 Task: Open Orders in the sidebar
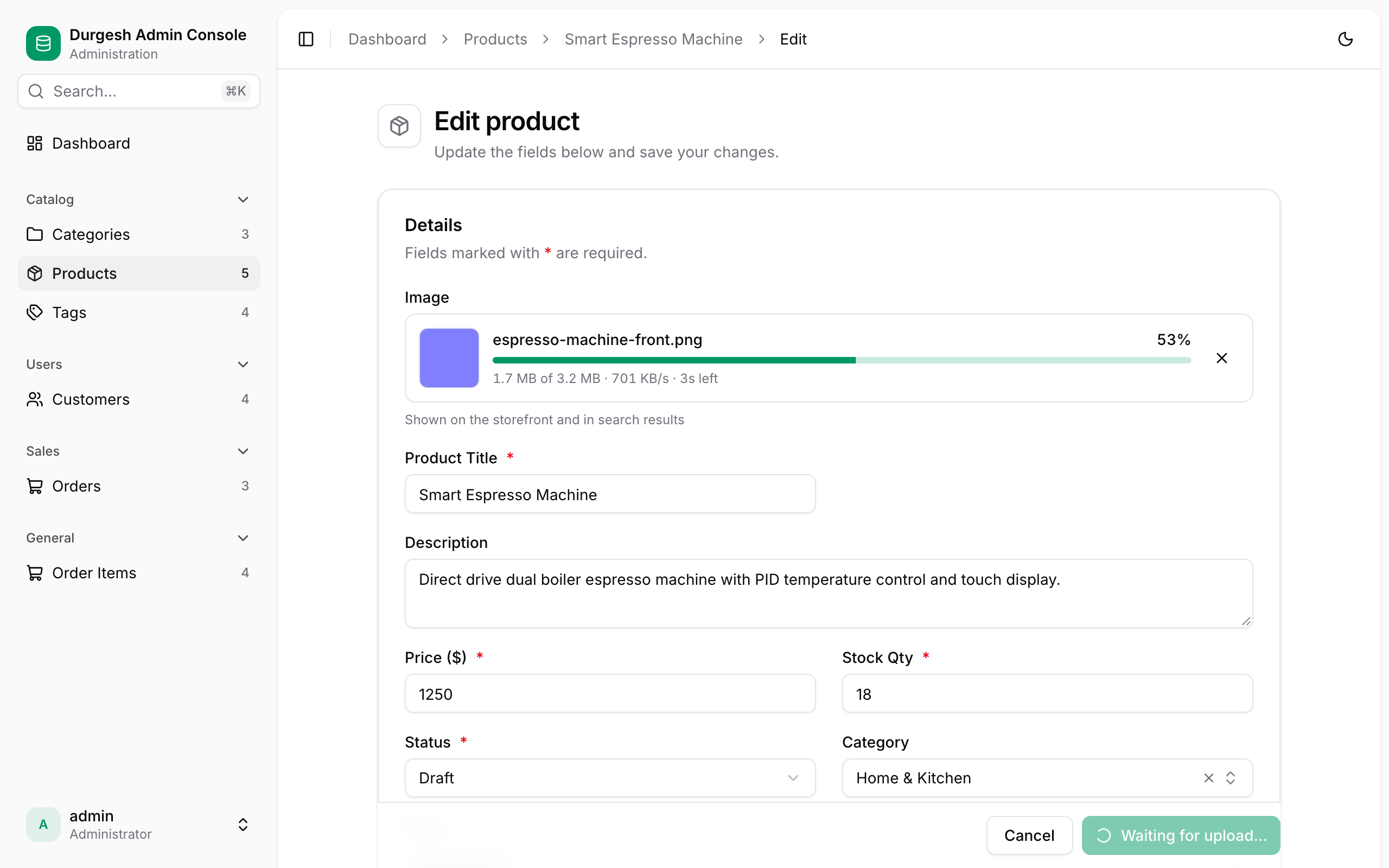(139, 486)
